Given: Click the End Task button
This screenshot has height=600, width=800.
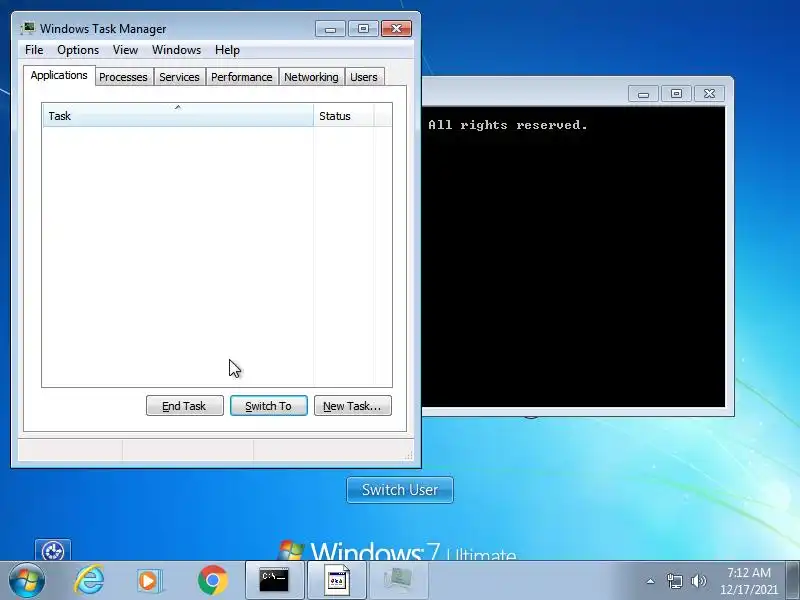Looking at the screenshot, I should click(x=185, y=406).
